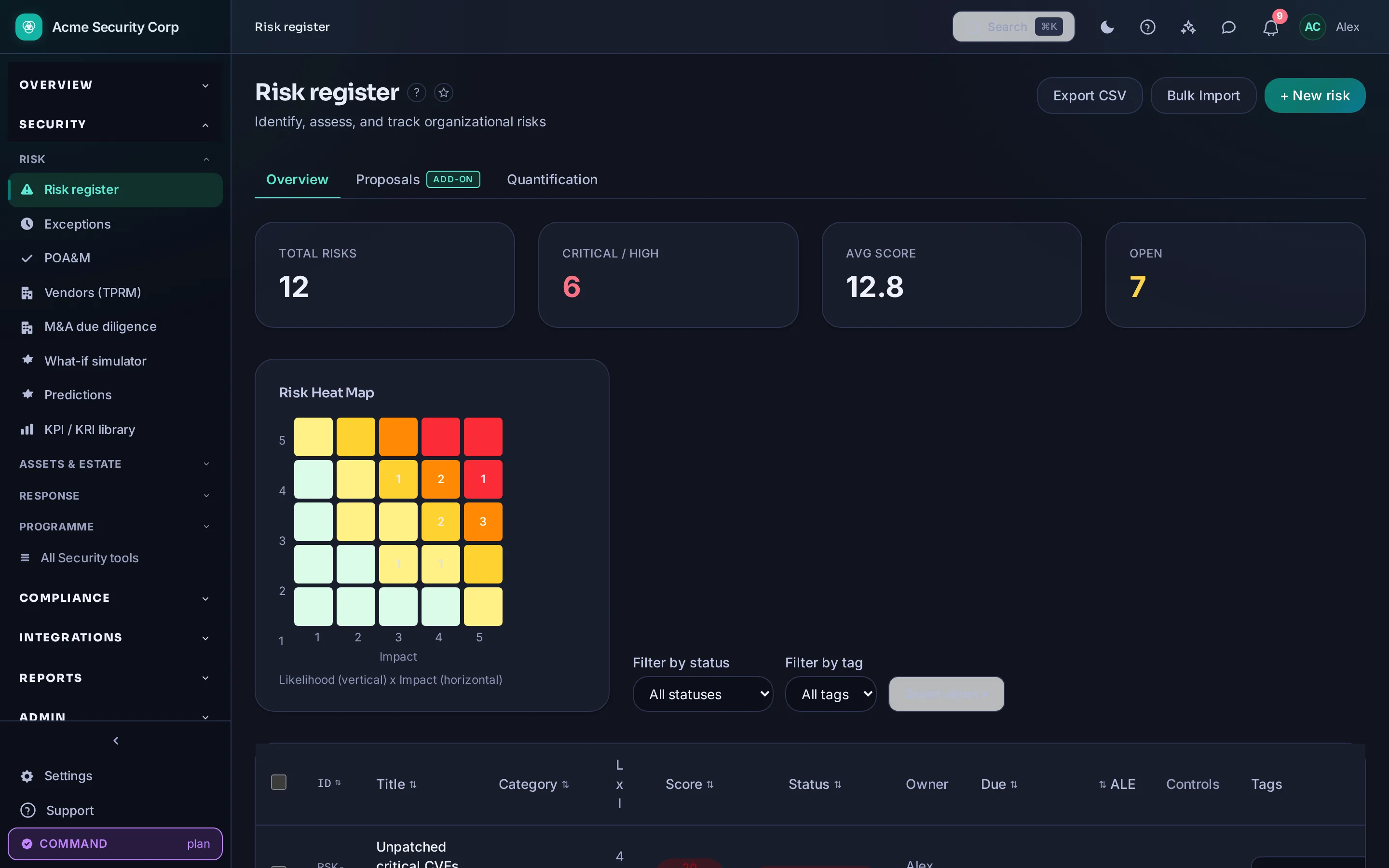Click the Export CSV button
1389x868 pixels.
1089,95
